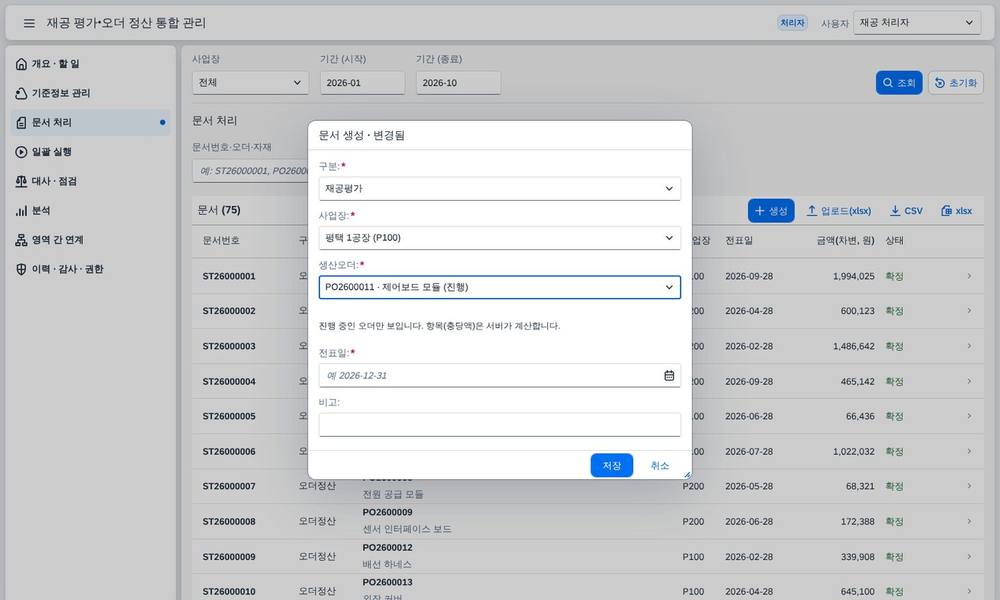Click the 기간 (시작) field 2026-01

point(362,83)
